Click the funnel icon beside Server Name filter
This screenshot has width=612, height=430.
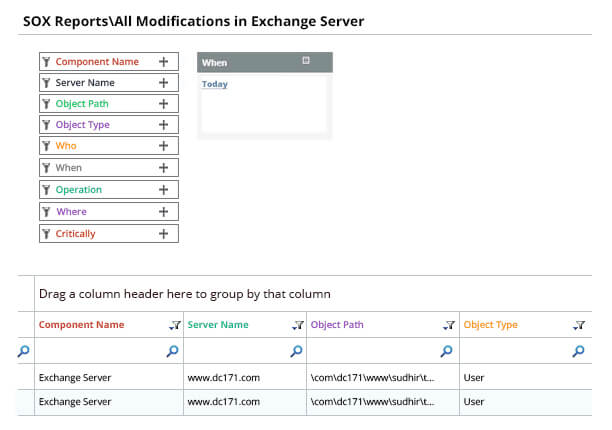point(46,83)
